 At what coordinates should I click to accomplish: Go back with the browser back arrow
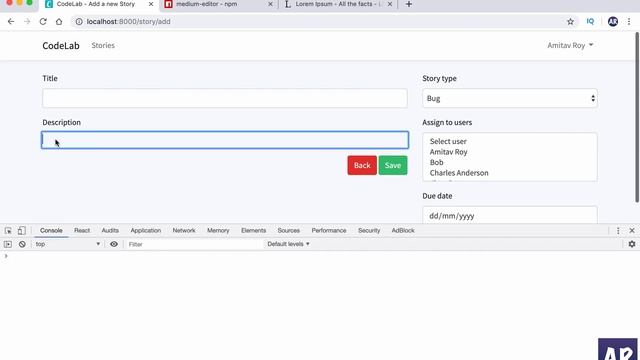11,22
